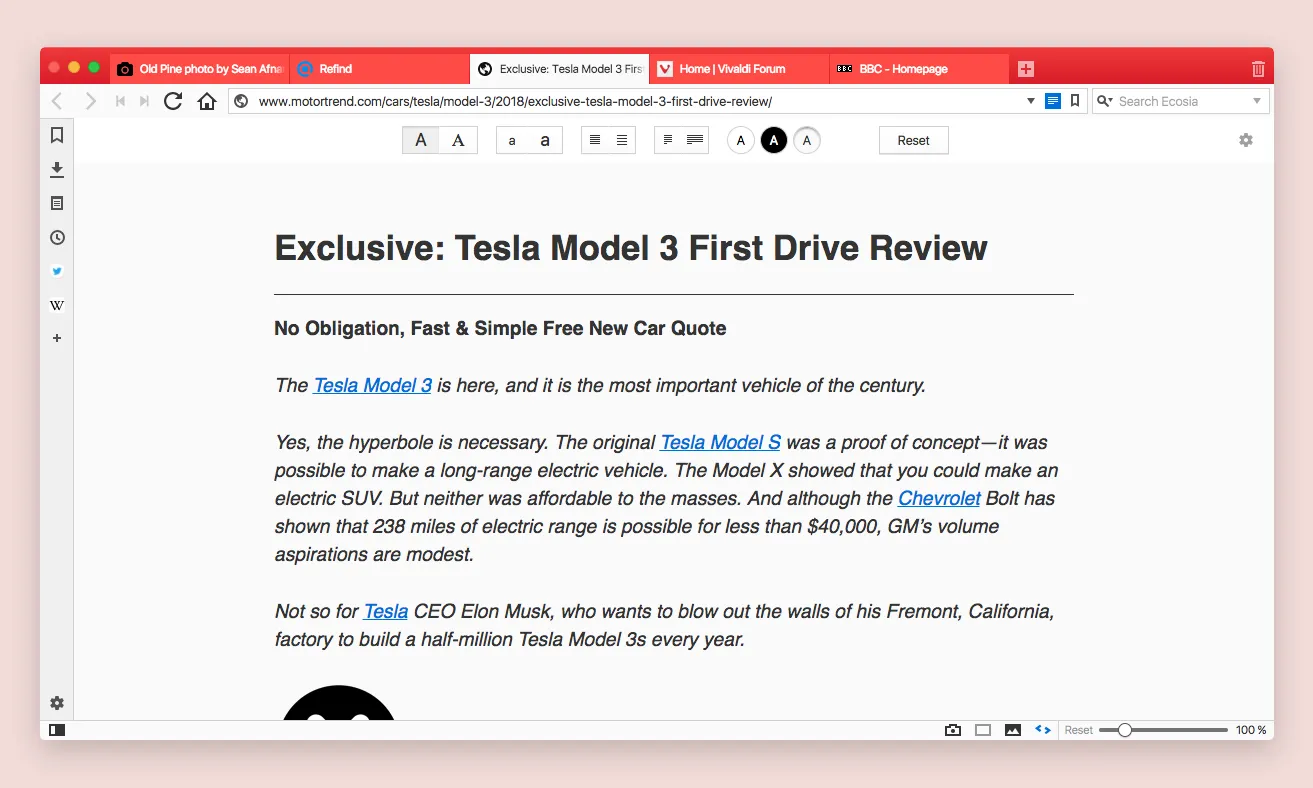Select the sans-serif font option
1313x788 pixels.
pos(421,140)
